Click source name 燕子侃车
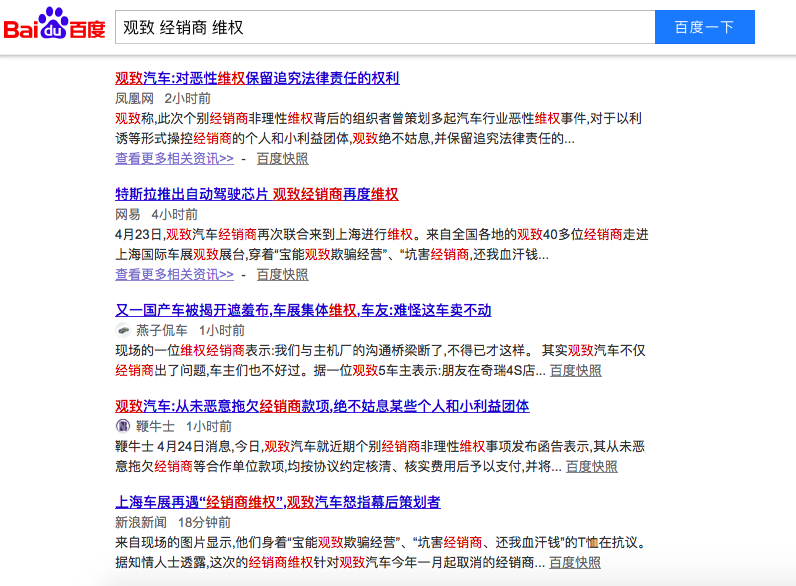 [161, 331]
